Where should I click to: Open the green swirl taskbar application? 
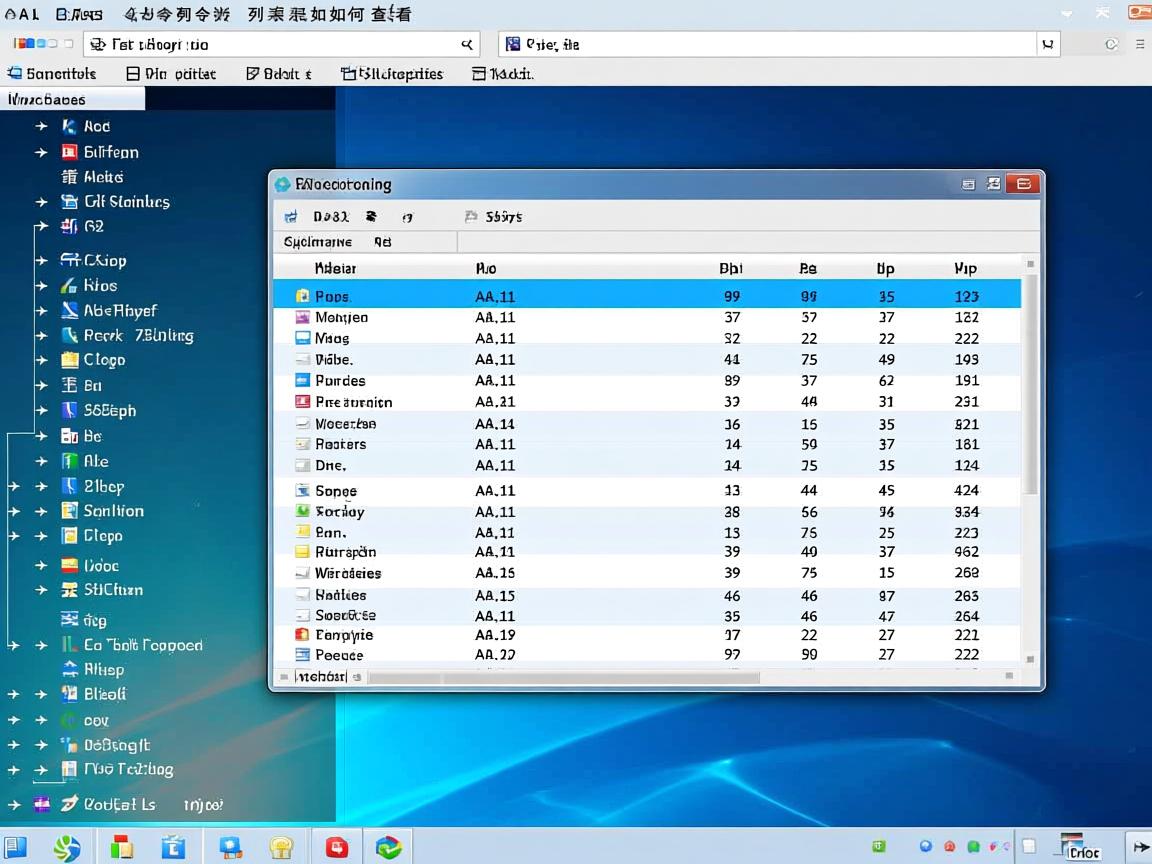pyautogui.click(x=67, y=848)
